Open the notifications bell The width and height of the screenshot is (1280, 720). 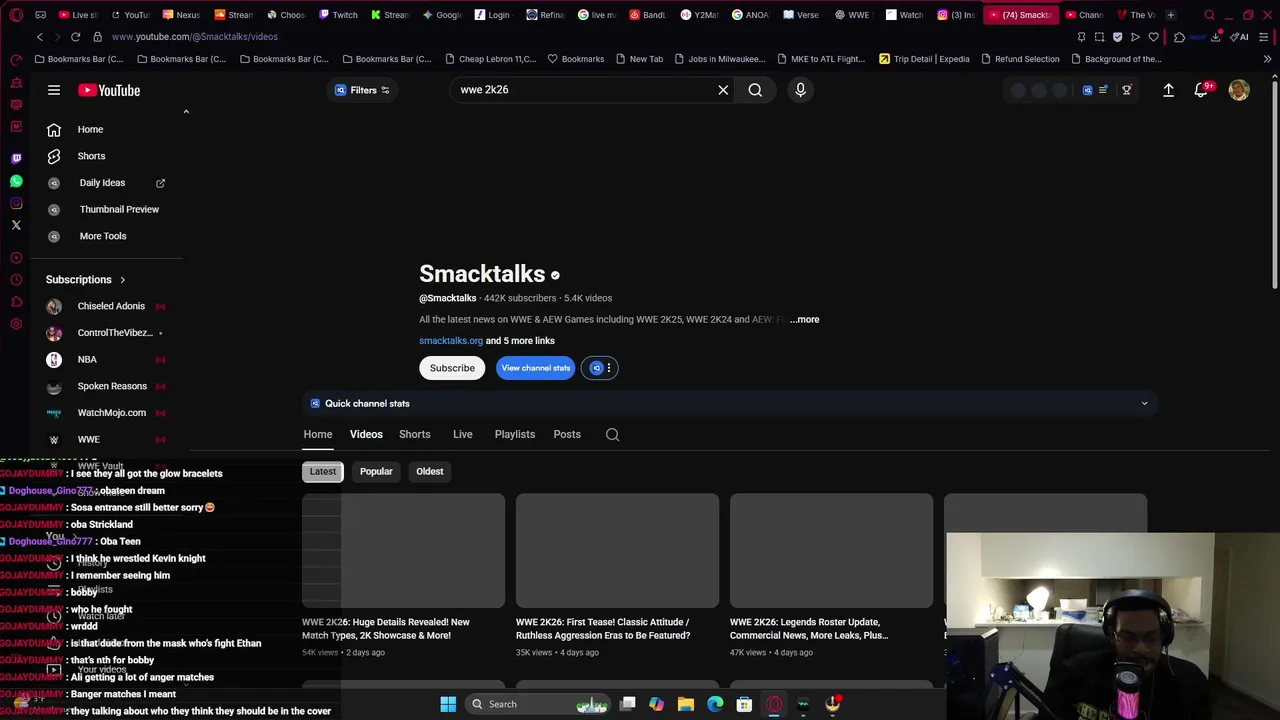pyautogui.click(x=1202, y=90)
